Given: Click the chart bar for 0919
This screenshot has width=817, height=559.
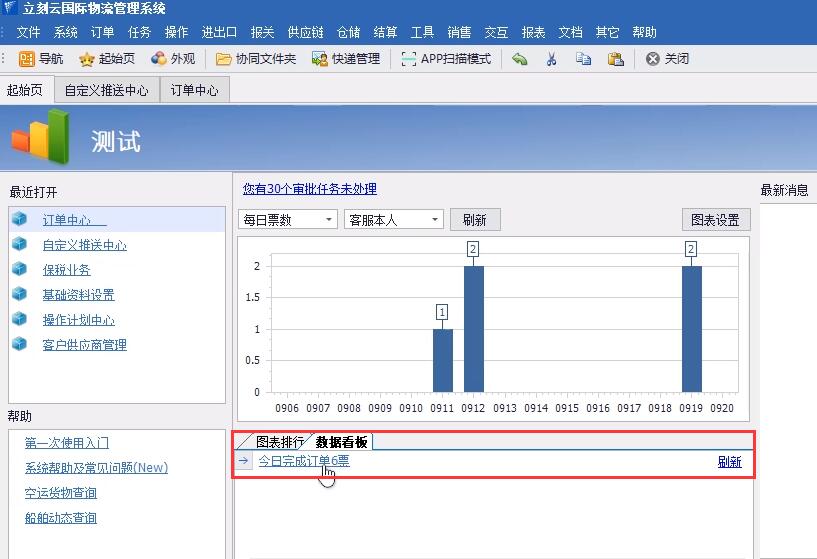Looking at the screenshot, I should click(691, 329).
